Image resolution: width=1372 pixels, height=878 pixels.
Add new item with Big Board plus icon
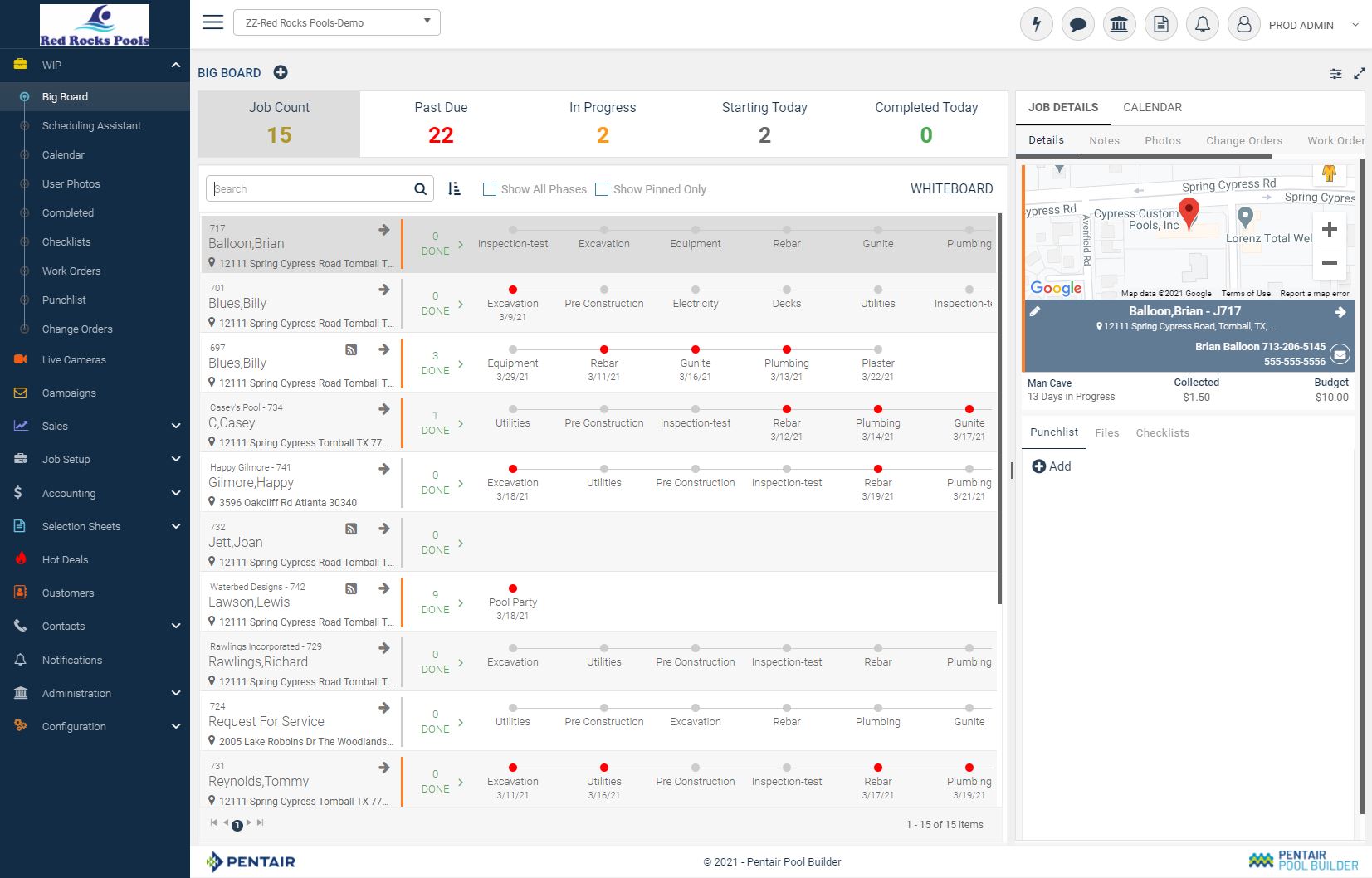pos(281,72)
